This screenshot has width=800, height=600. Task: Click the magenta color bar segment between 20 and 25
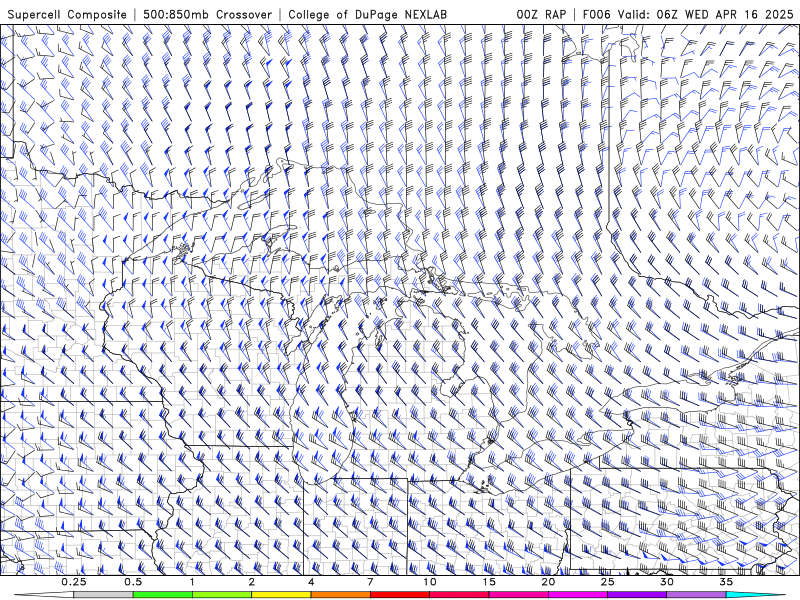[x=578, y=595]
